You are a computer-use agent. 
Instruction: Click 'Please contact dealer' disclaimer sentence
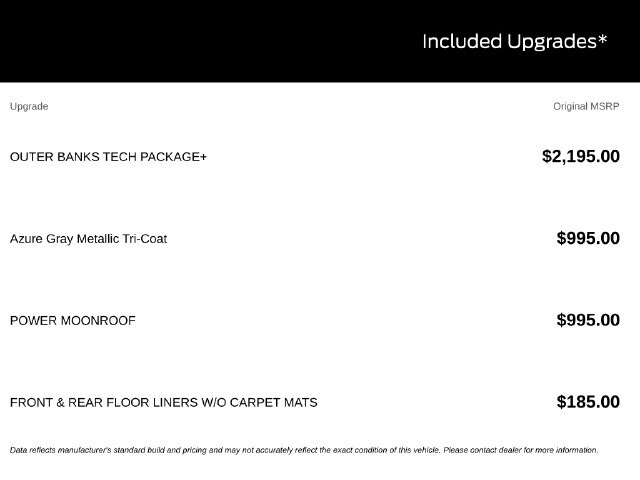click(x=521, y=450)
